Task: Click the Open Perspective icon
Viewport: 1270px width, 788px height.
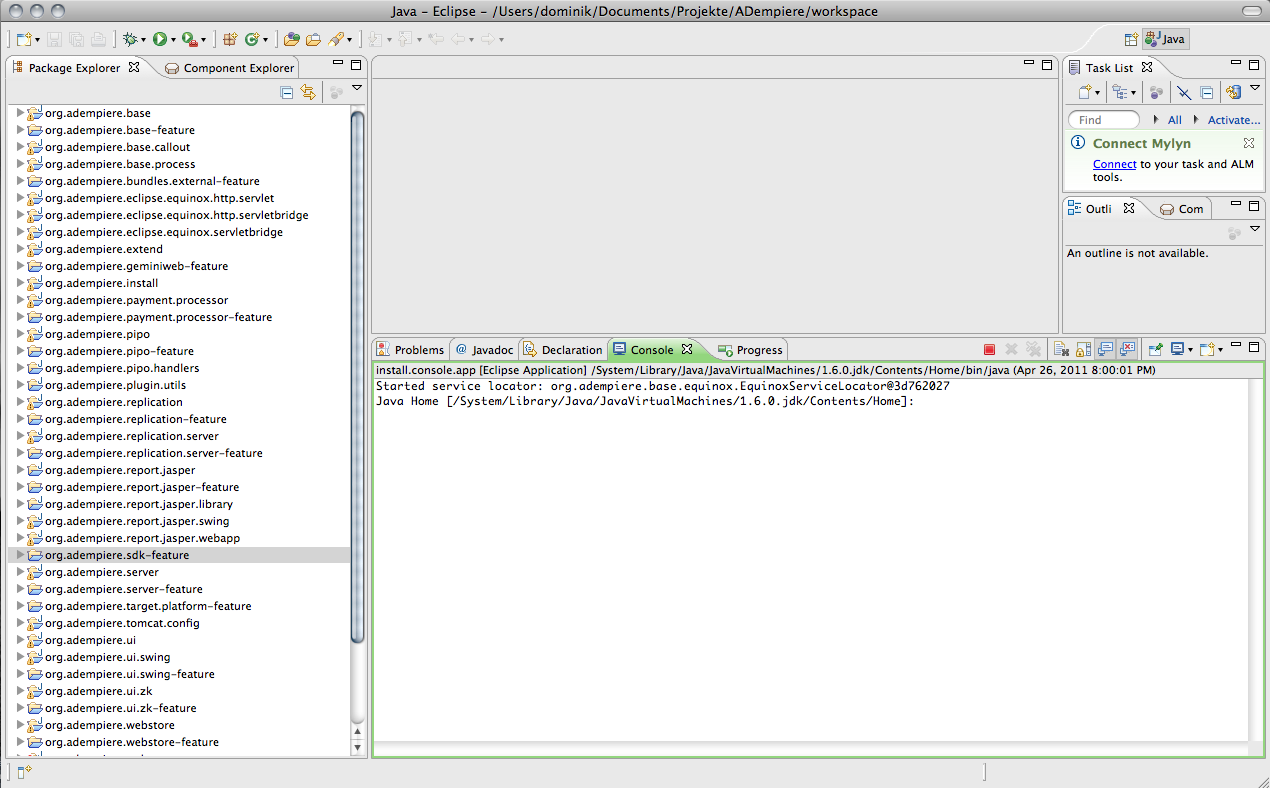Action: [1131, 39]
